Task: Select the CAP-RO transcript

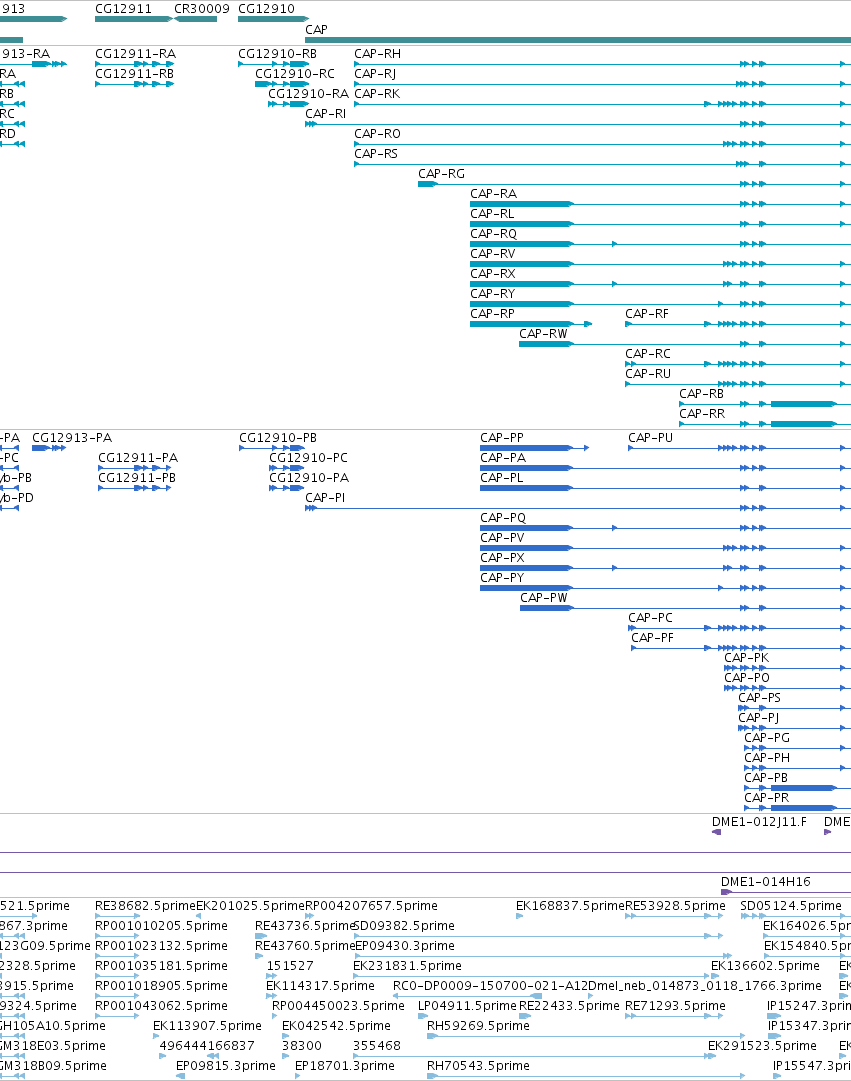Action: click(x=377, y=134)
